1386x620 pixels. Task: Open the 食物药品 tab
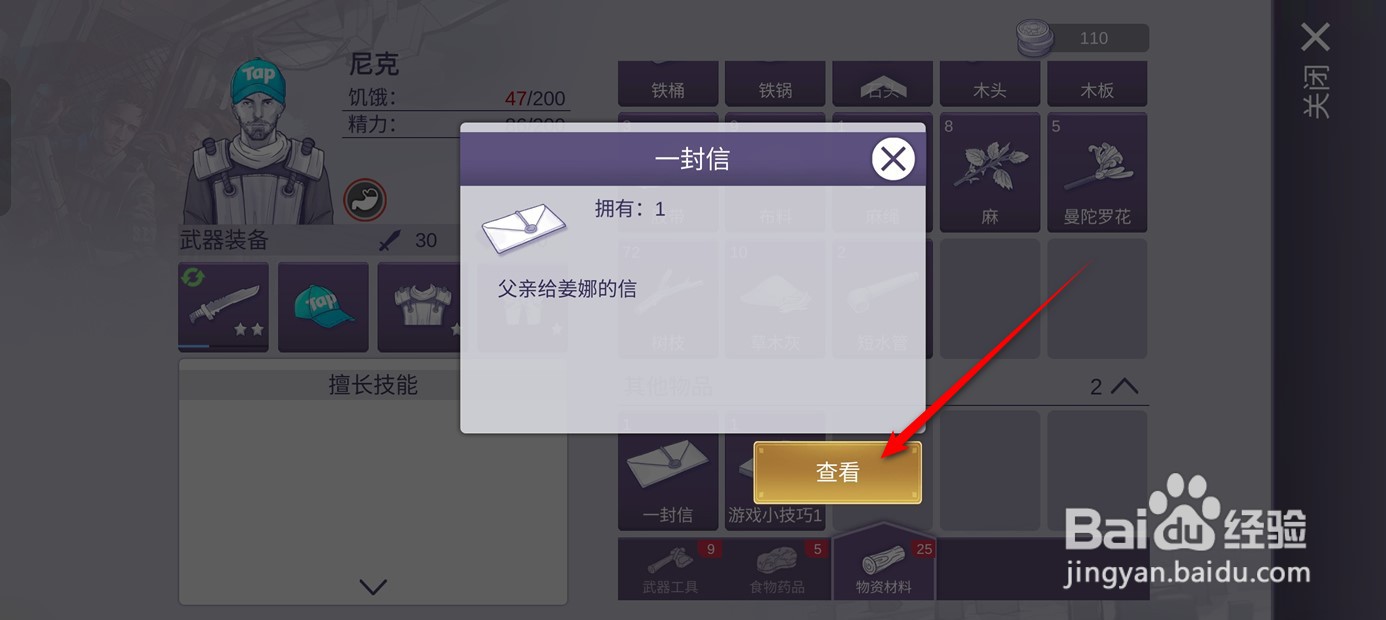pyautogui.click(x=778, y=569)
